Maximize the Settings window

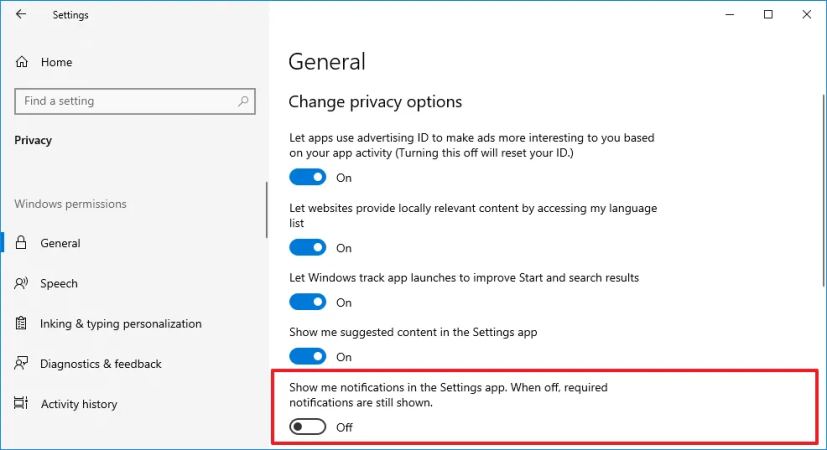(x=768, y=14)
